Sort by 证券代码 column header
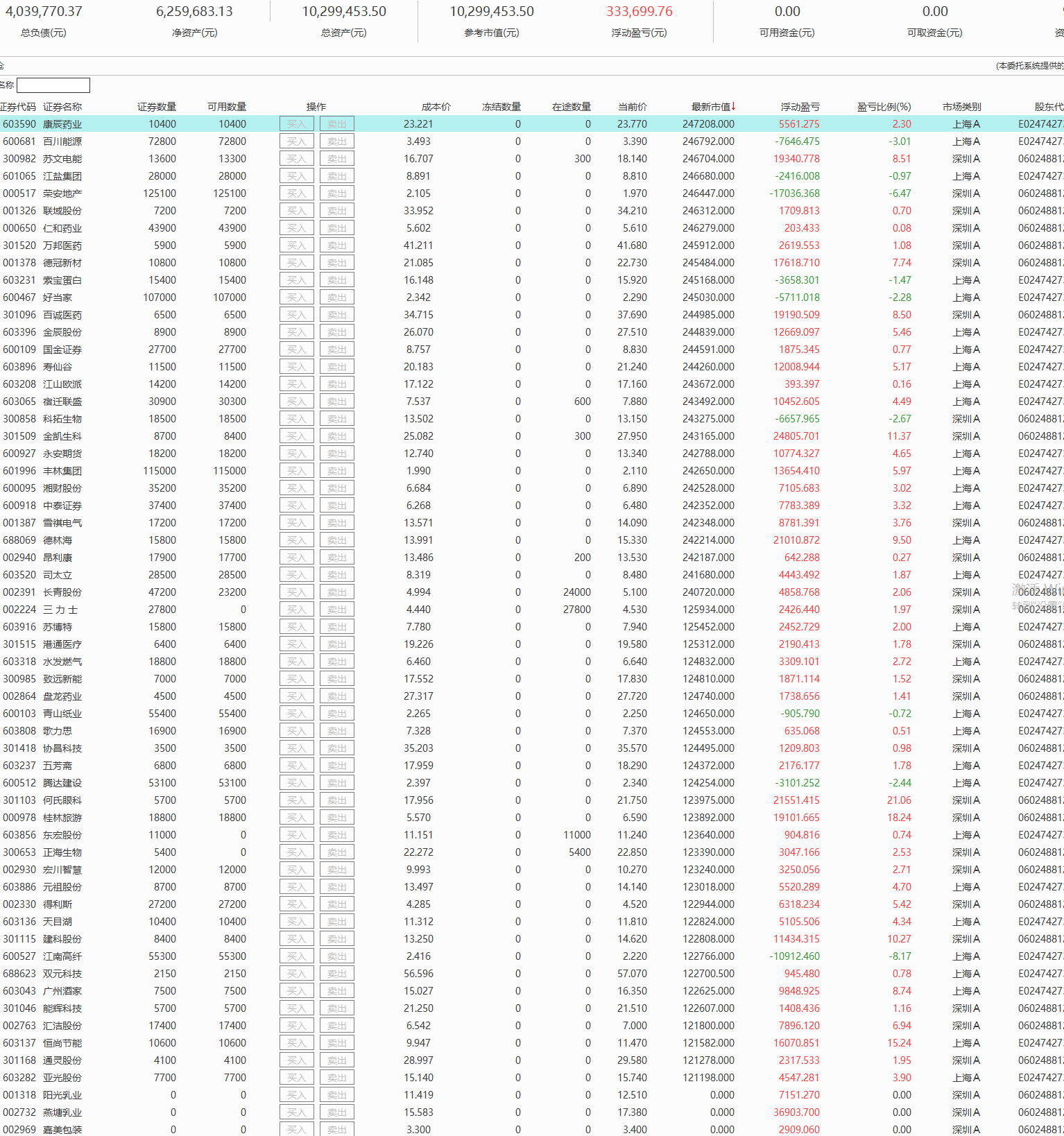 (x=18, y=107)
